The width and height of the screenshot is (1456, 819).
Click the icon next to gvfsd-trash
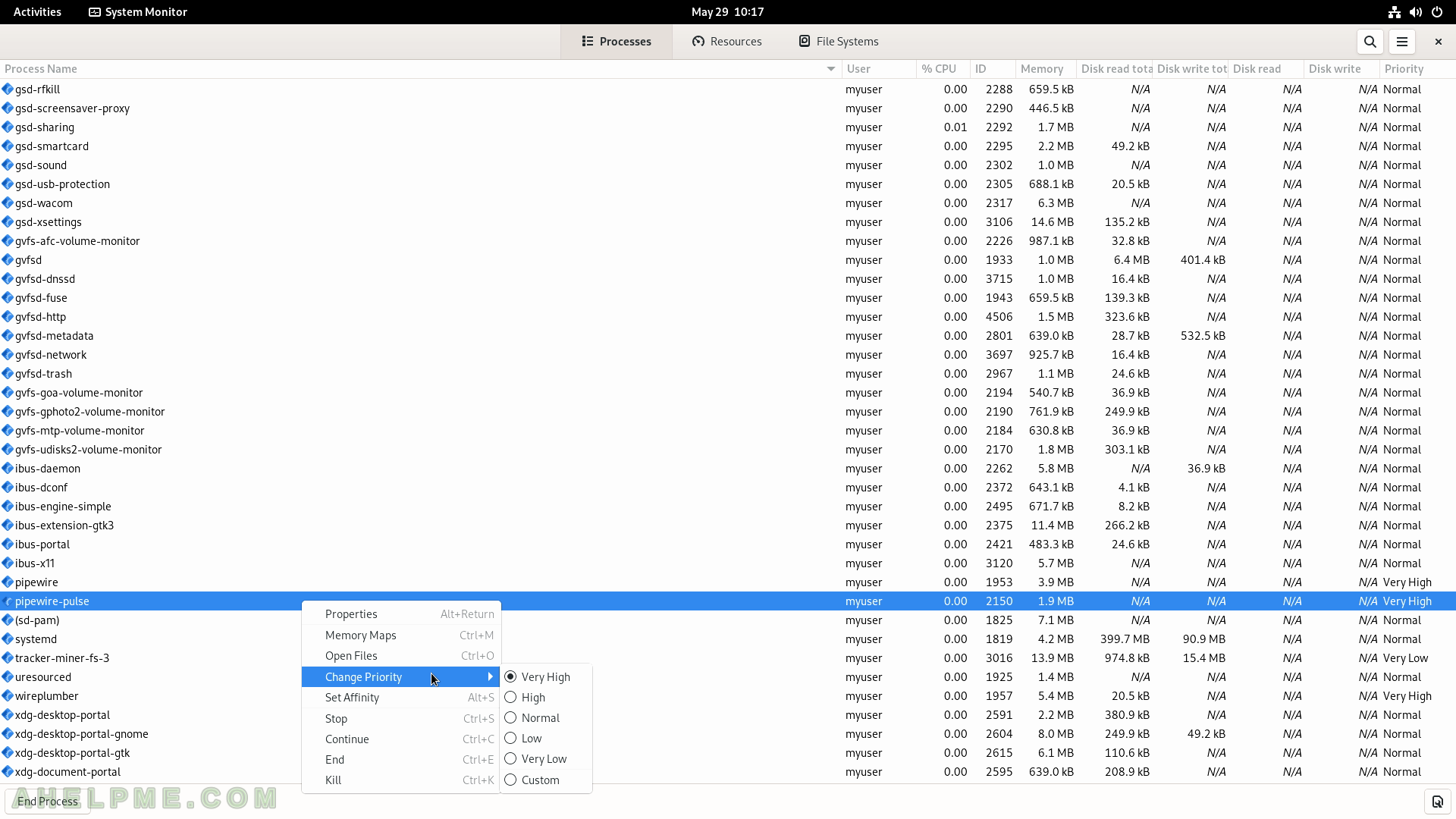[x=8, y=374]
